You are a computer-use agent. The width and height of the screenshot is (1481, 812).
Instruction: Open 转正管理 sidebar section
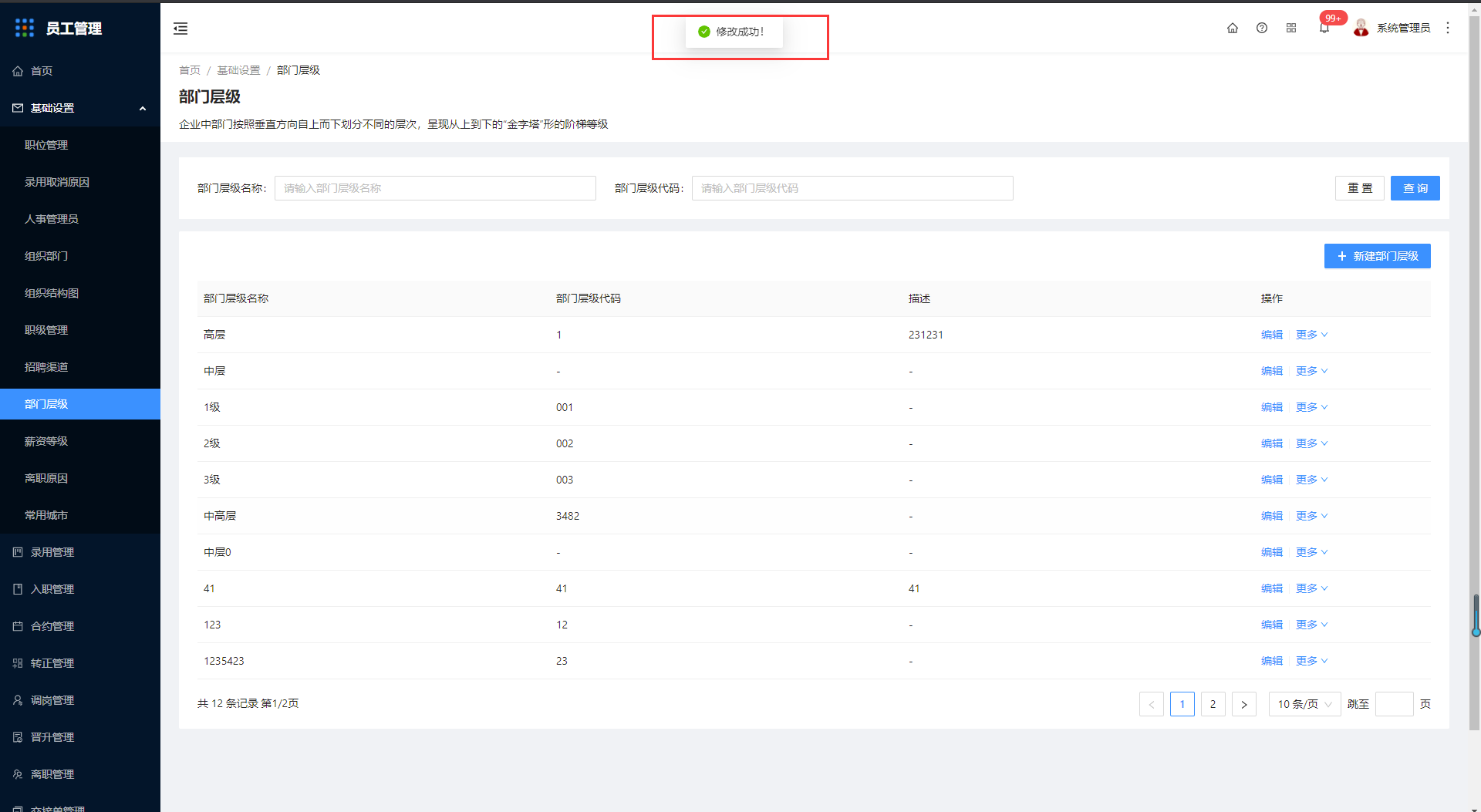pos(80,663)
